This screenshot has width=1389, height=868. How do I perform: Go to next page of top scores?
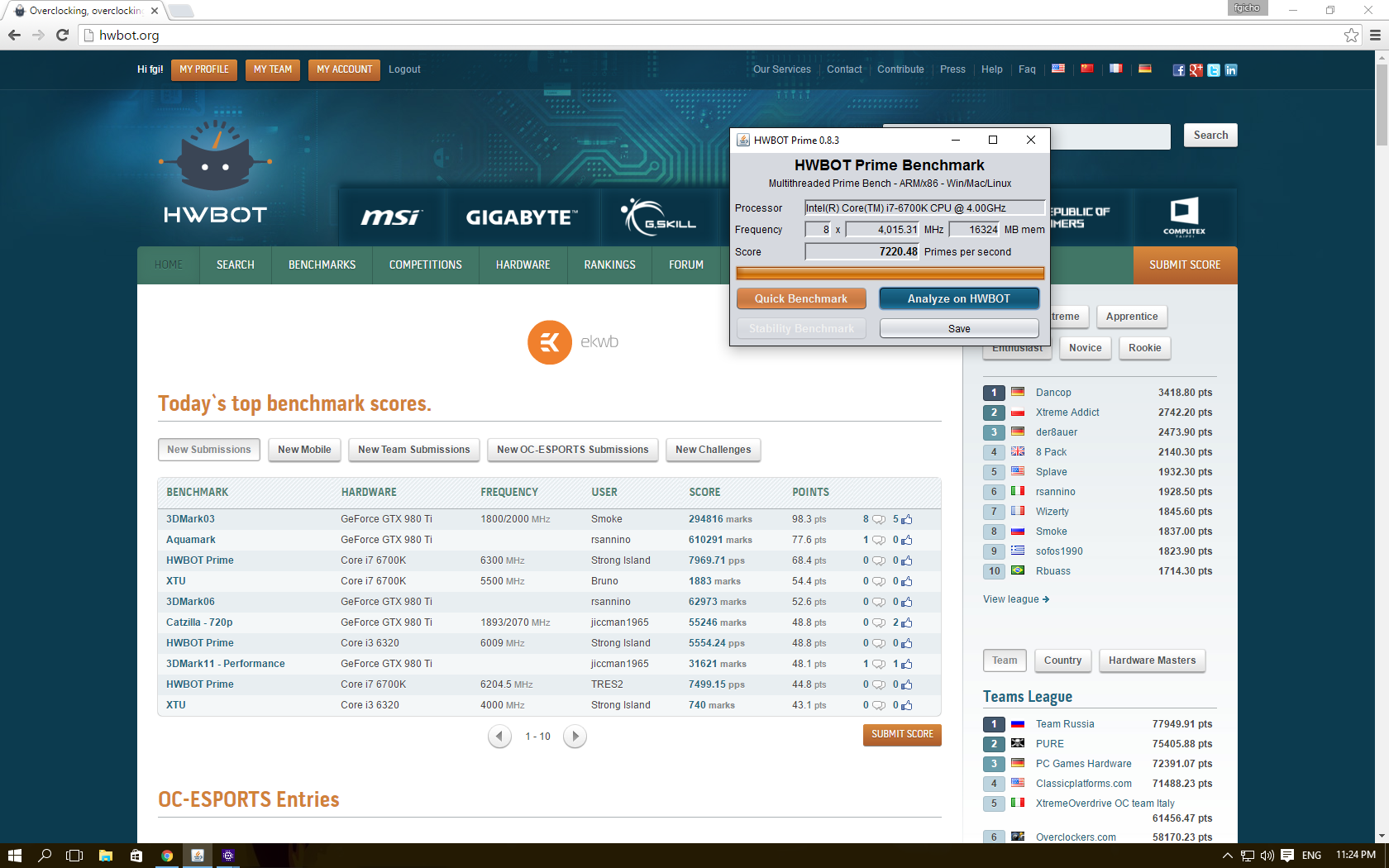[x=575, y=736]
